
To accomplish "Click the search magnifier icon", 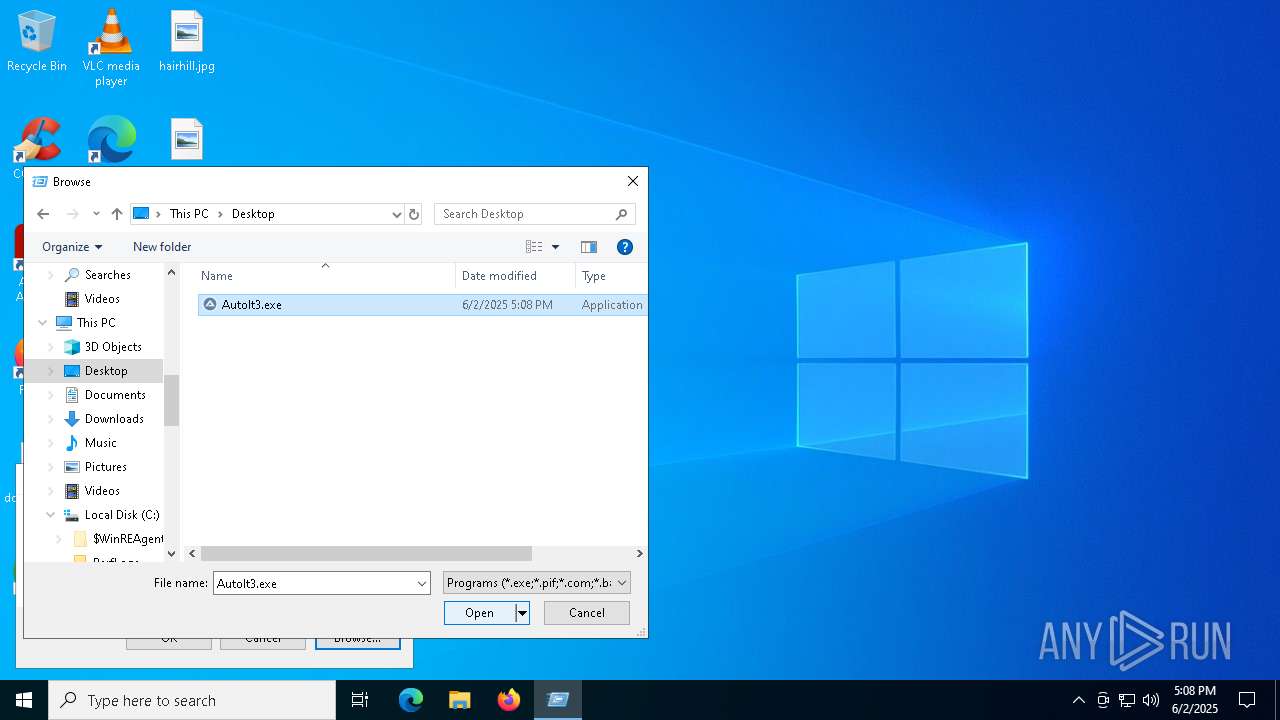I will (622, 214).
